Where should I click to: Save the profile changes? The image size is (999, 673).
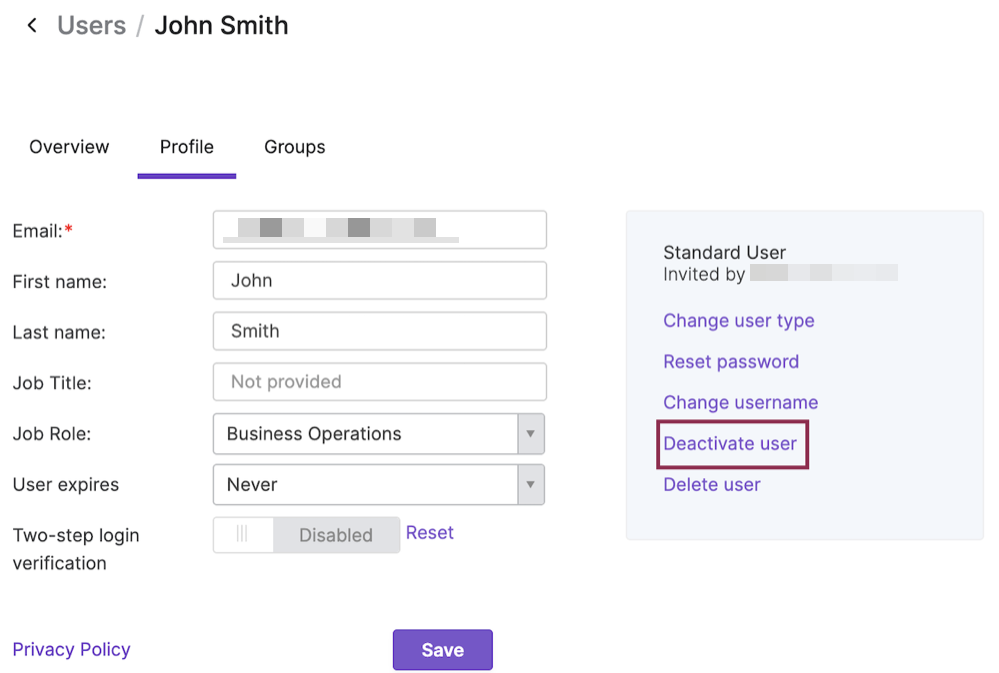click(x=442, y=649)
